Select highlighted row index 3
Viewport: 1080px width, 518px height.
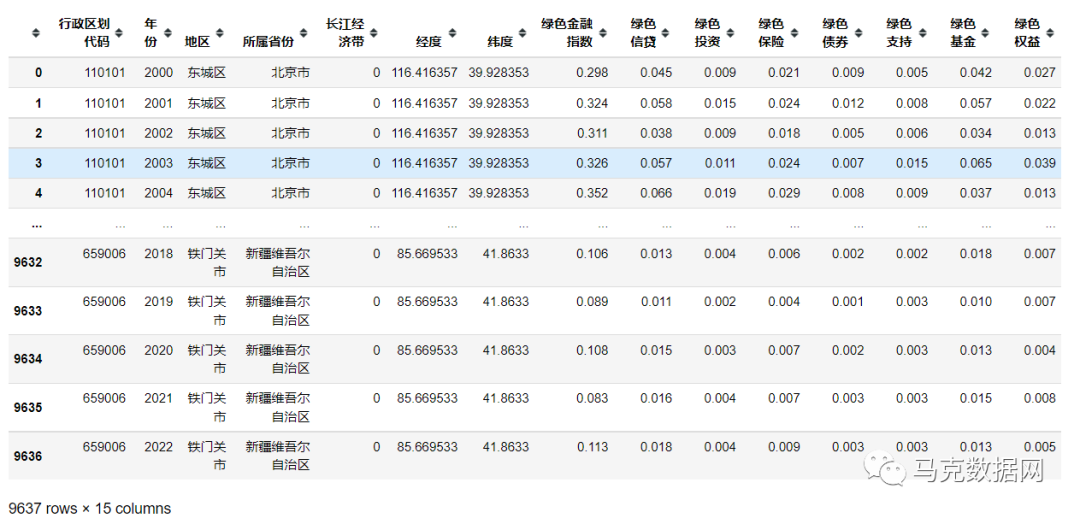click(39, 163)
